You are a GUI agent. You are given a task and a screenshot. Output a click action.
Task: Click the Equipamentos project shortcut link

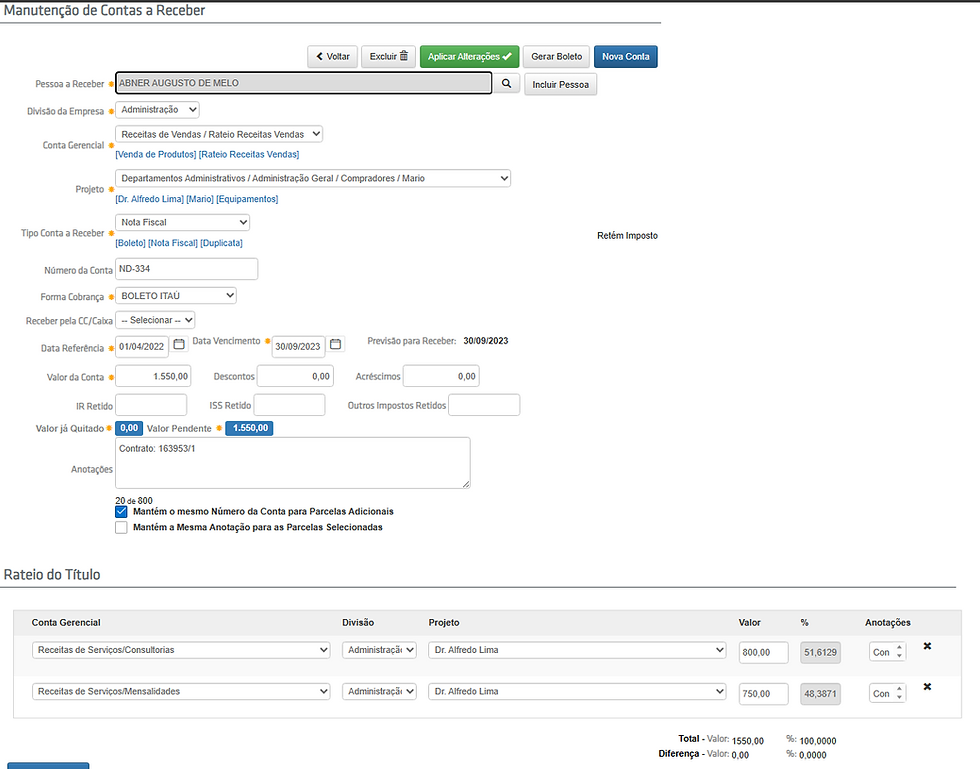click(x=247, y=199)
